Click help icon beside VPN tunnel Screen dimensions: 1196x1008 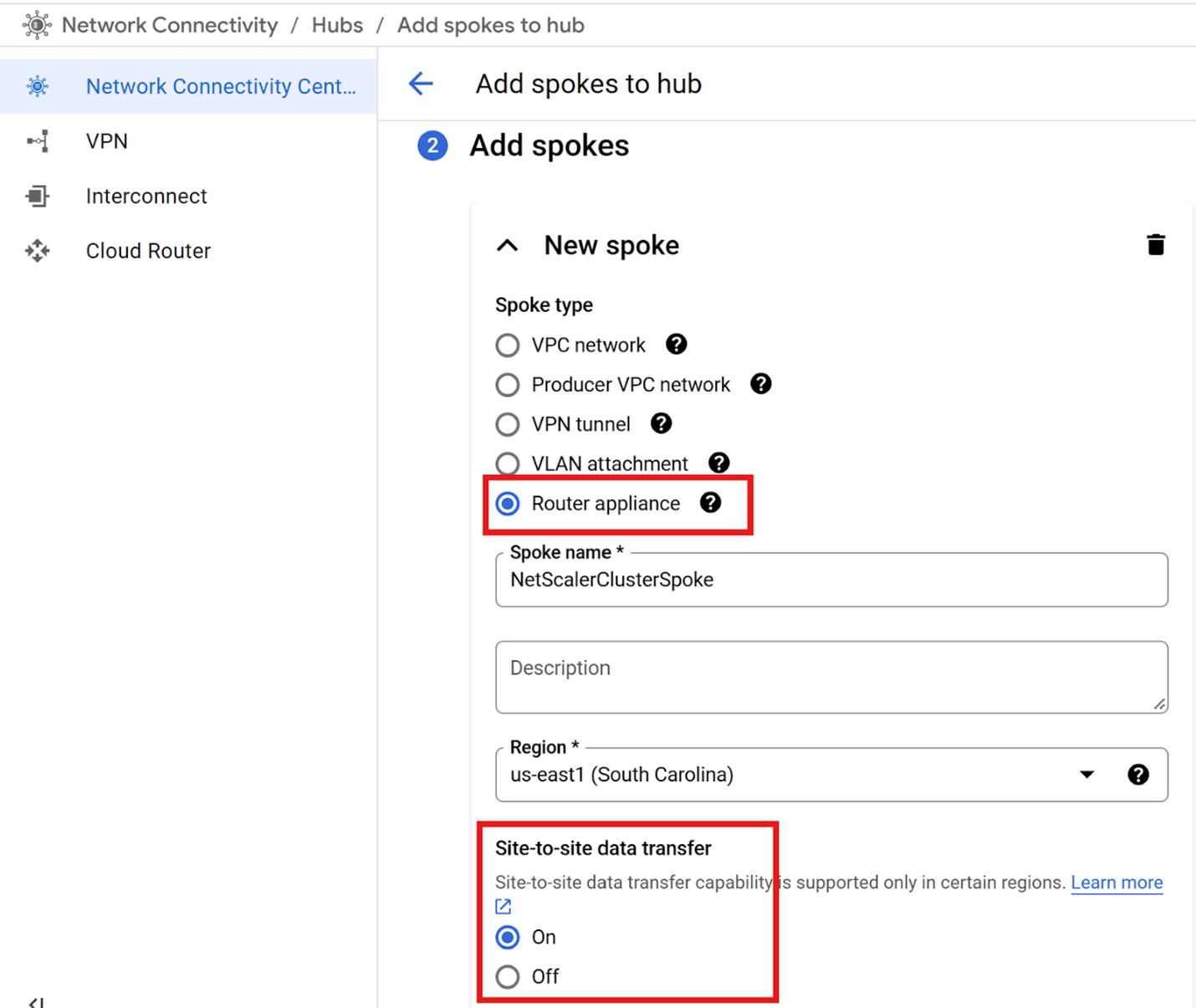point(661,424)
